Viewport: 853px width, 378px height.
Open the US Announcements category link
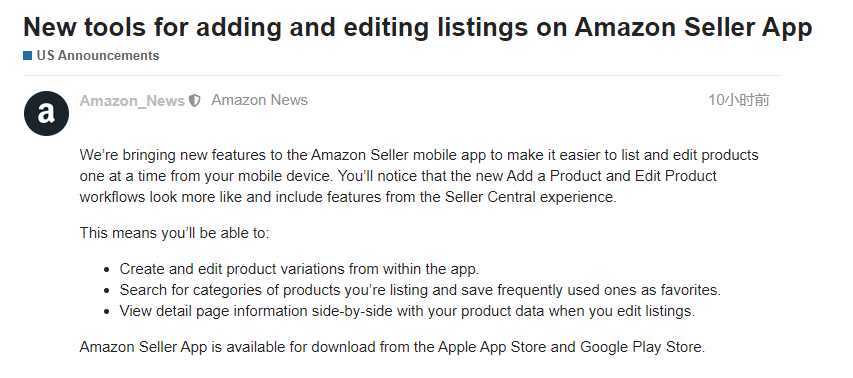98,55
